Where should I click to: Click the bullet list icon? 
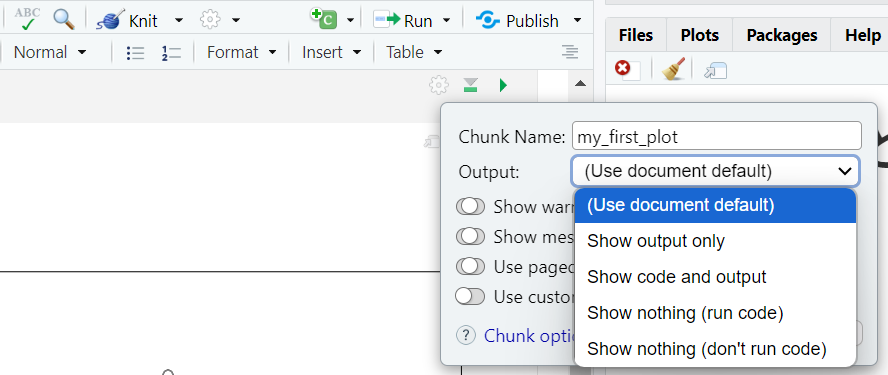[x=135, y=53]
